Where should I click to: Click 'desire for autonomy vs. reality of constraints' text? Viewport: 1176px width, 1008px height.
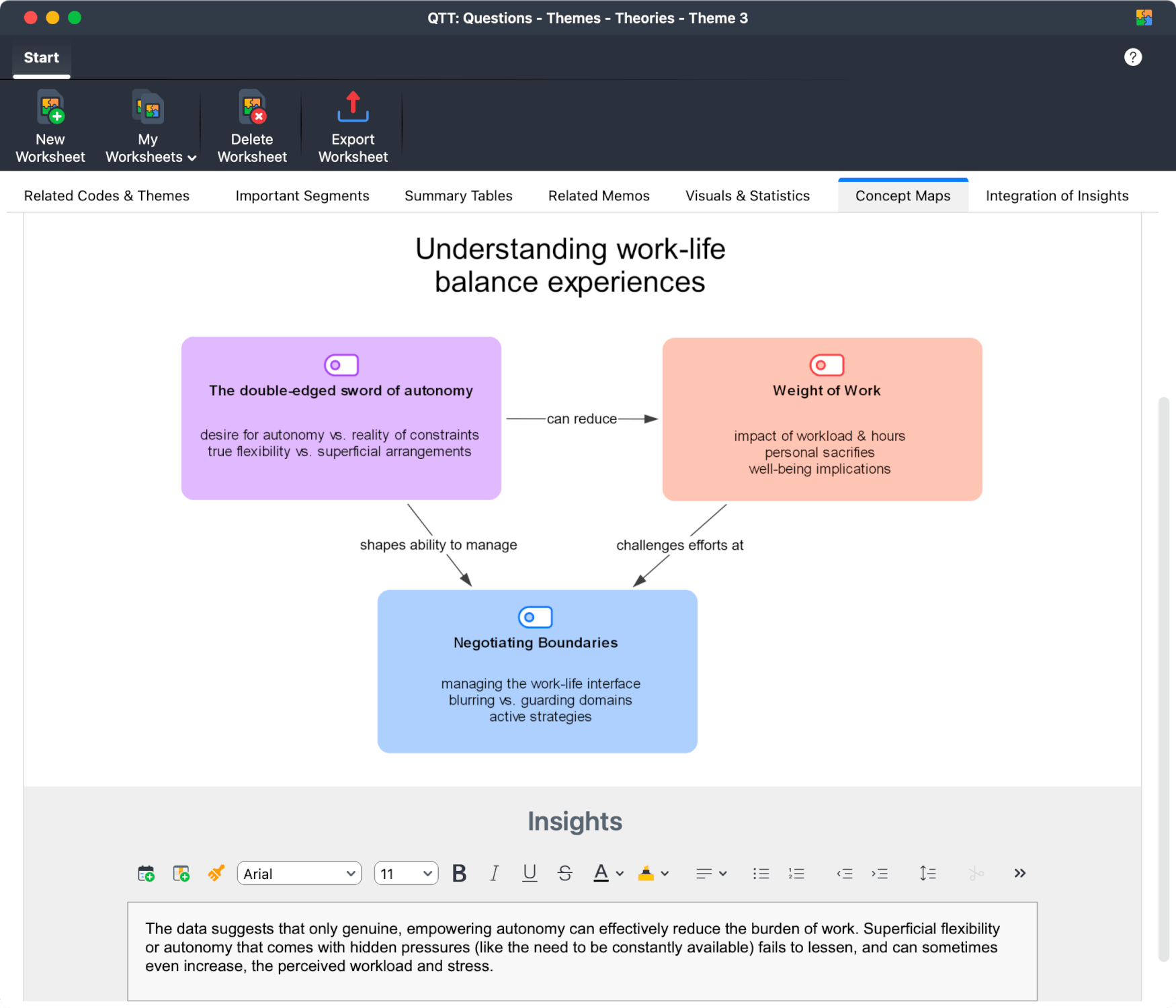click(x=339, y=435)
